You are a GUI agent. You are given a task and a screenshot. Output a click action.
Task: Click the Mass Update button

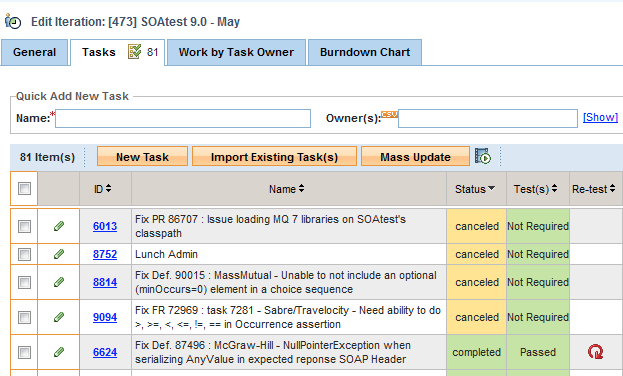point(415,157)
